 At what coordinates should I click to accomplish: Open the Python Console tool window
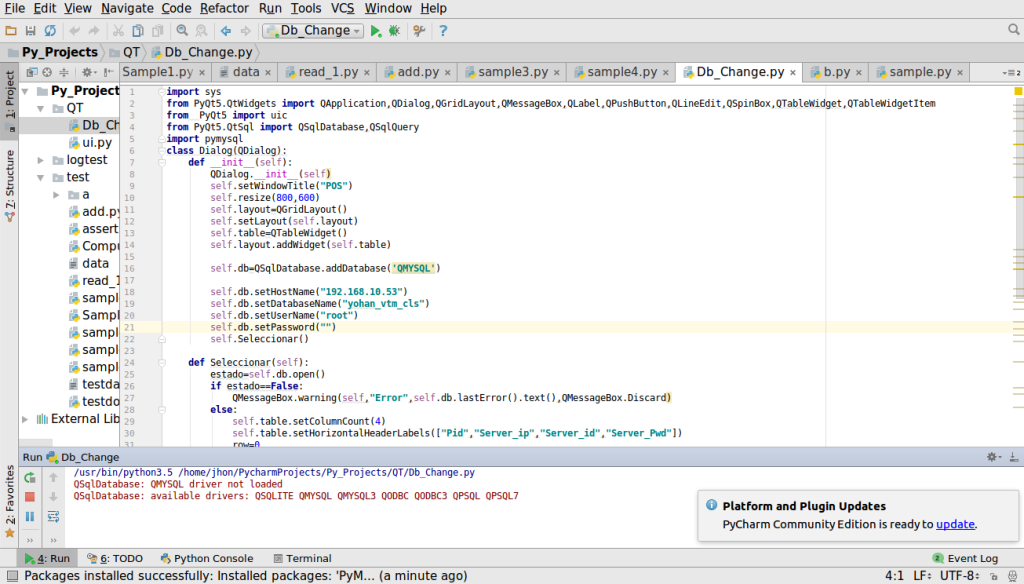pos(207,559)
